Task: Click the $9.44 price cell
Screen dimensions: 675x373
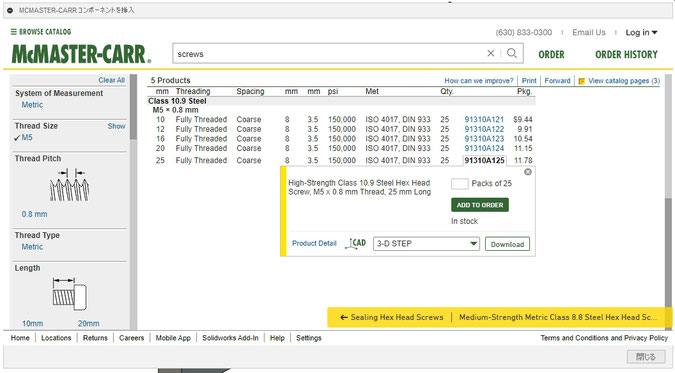Action: click(523, 119)
